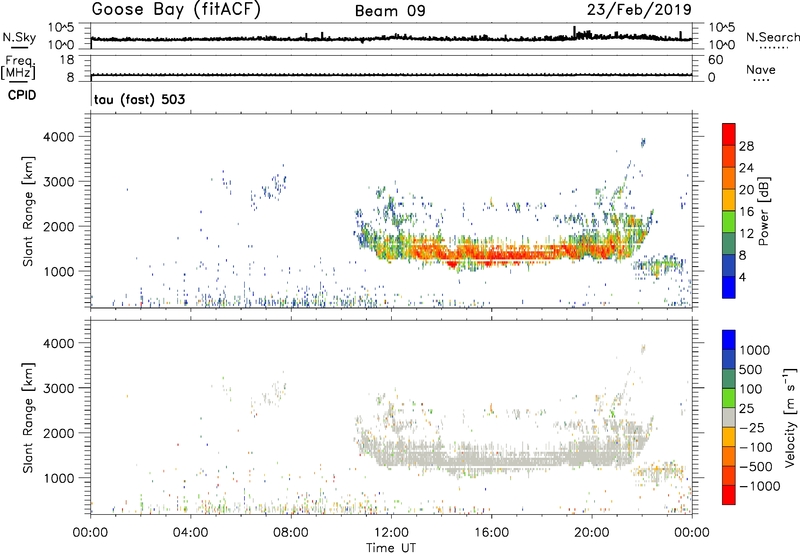This screenshot has height=554, width=800.
Task: Click the "−100" label on velocity colorbar
Action: click(x=756, y=447)
